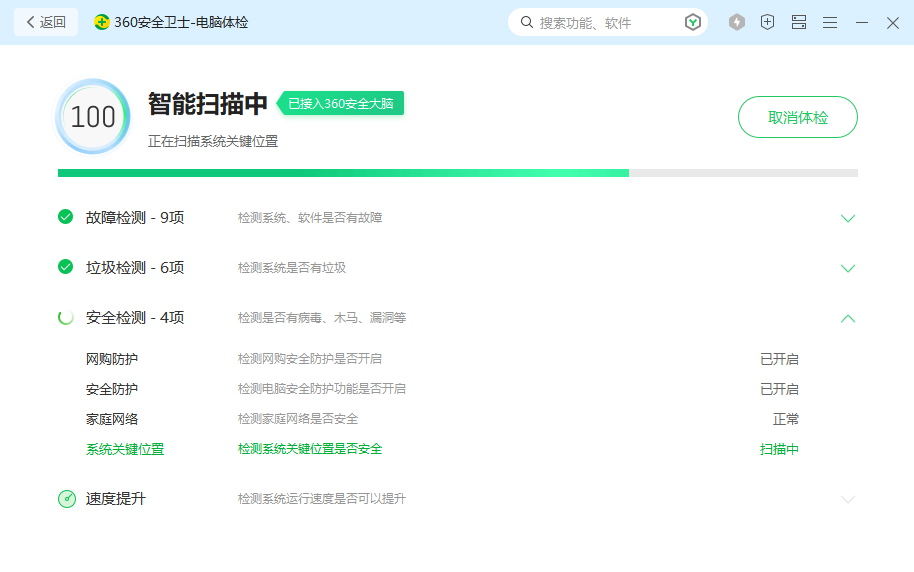Open the green hexagon Y icon in search box
Image resolution: width=914 pixels, height=572 pixels.
[692, 22]
